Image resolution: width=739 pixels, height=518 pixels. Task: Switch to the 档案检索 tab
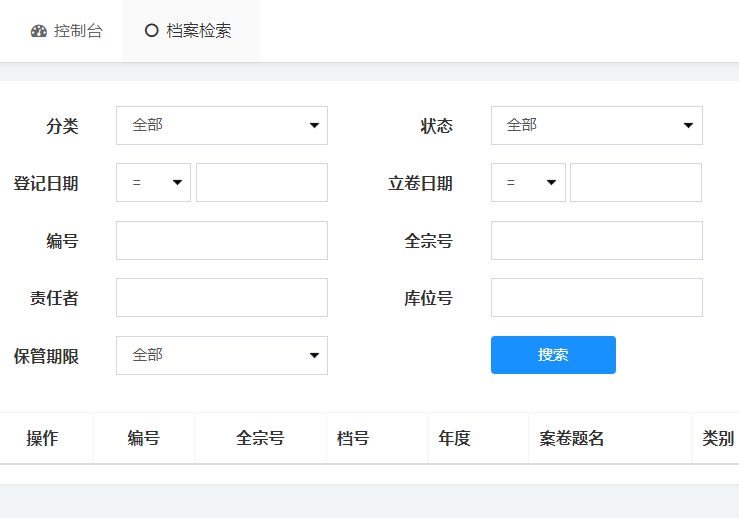191,31
